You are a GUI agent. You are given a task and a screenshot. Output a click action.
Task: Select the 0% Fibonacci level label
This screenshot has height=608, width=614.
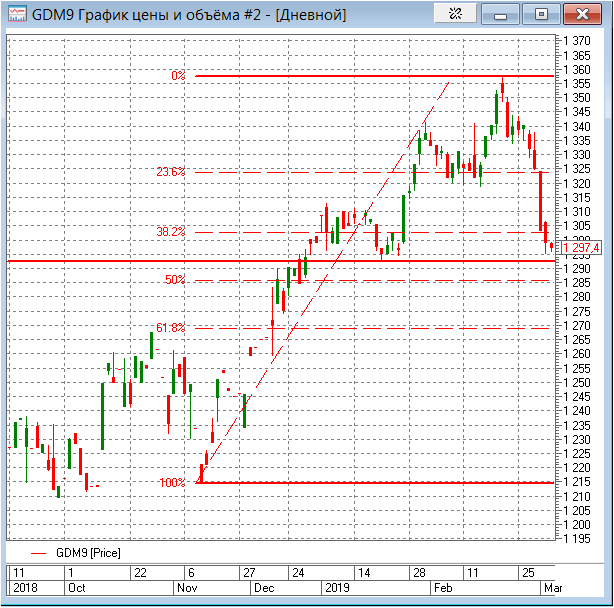click(x=178, y=76)
